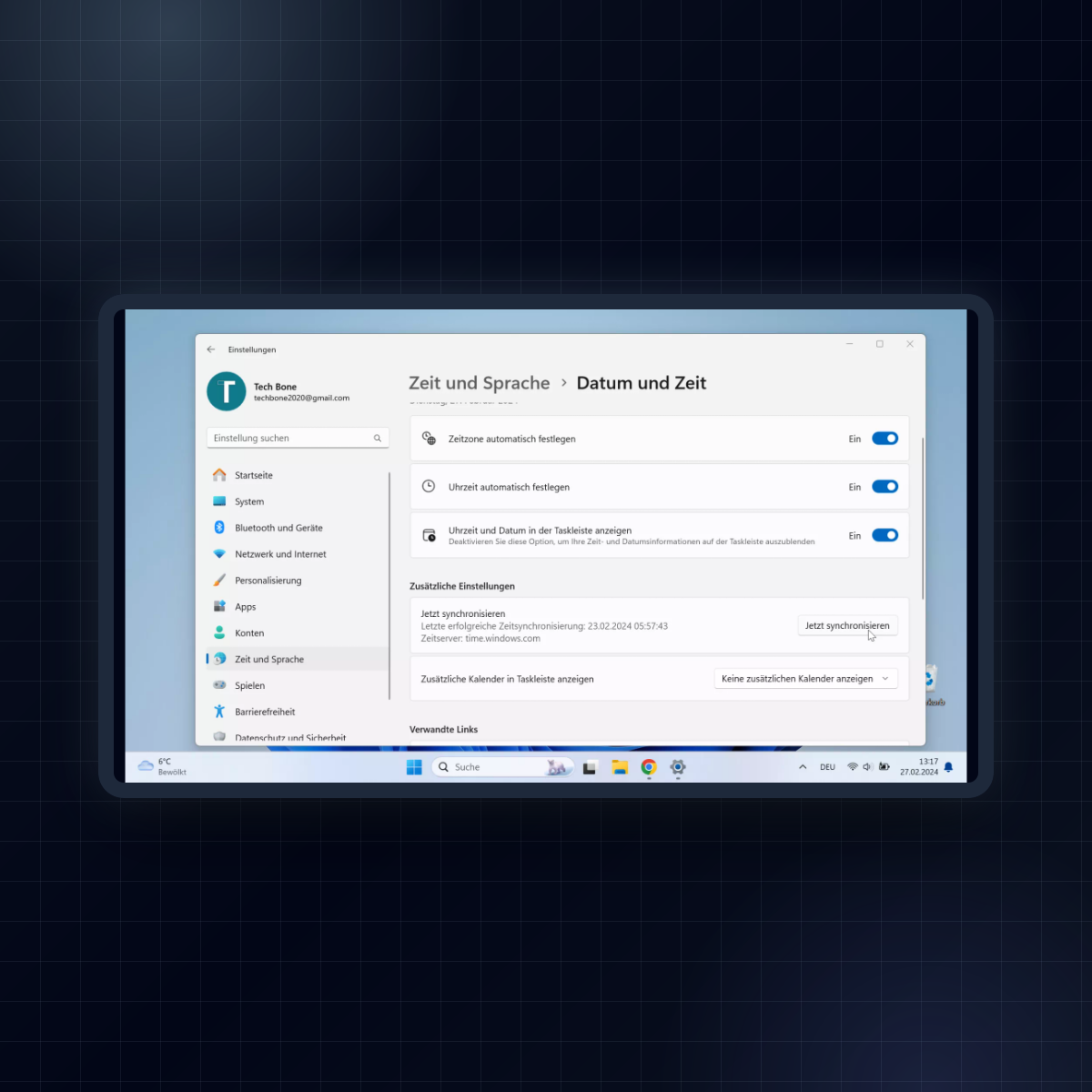
Task: Open the weather widget showing 6°C
Action: 162,766
